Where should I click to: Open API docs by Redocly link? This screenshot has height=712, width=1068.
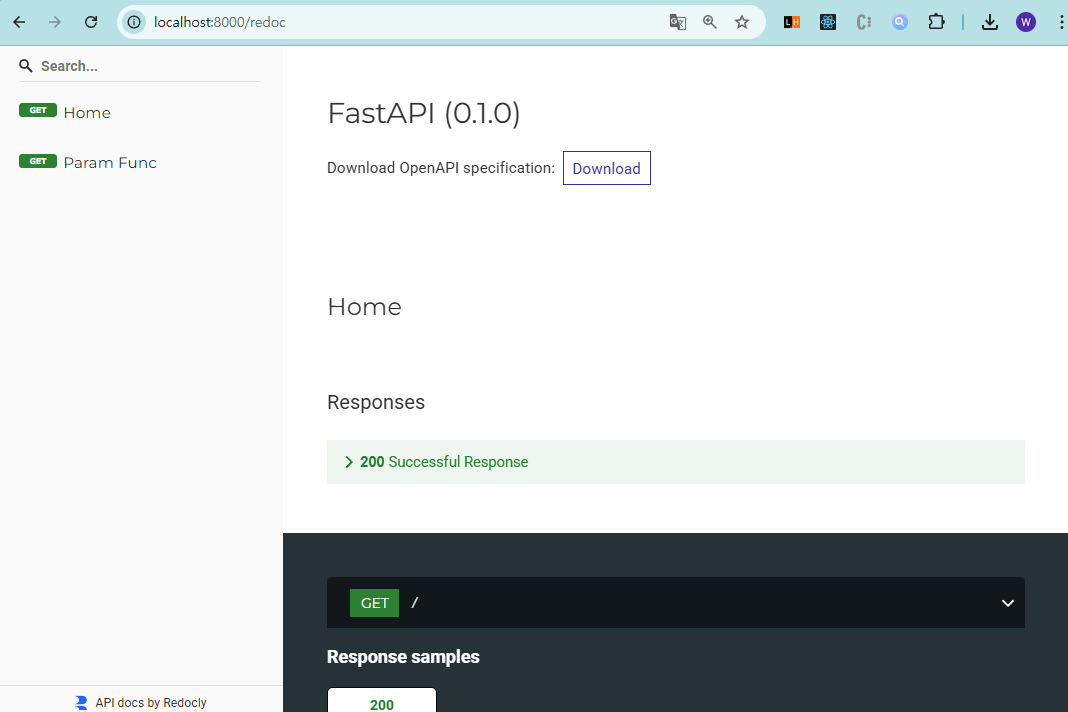[x=151, y=702]
